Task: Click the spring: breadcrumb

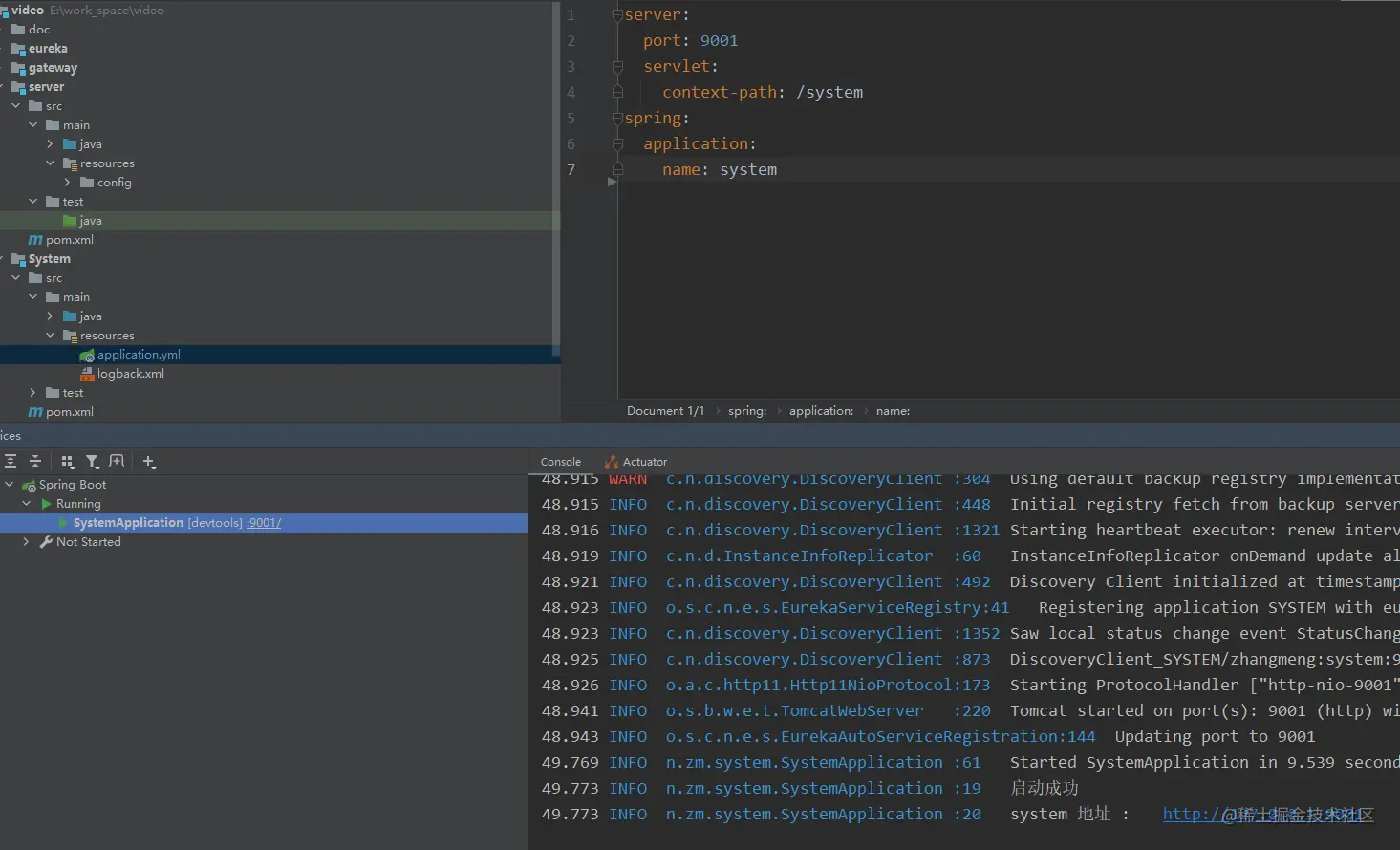Action: point(747,411)
